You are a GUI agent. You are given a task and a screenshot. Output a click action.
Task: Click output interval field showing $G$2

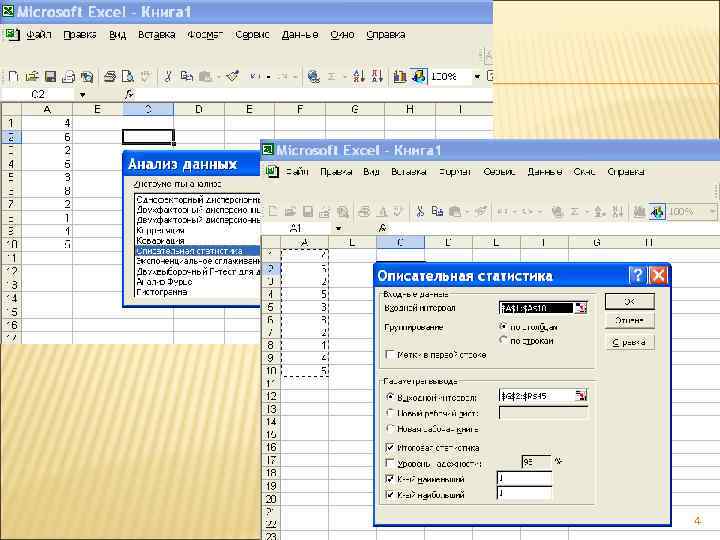pos(536,395)
